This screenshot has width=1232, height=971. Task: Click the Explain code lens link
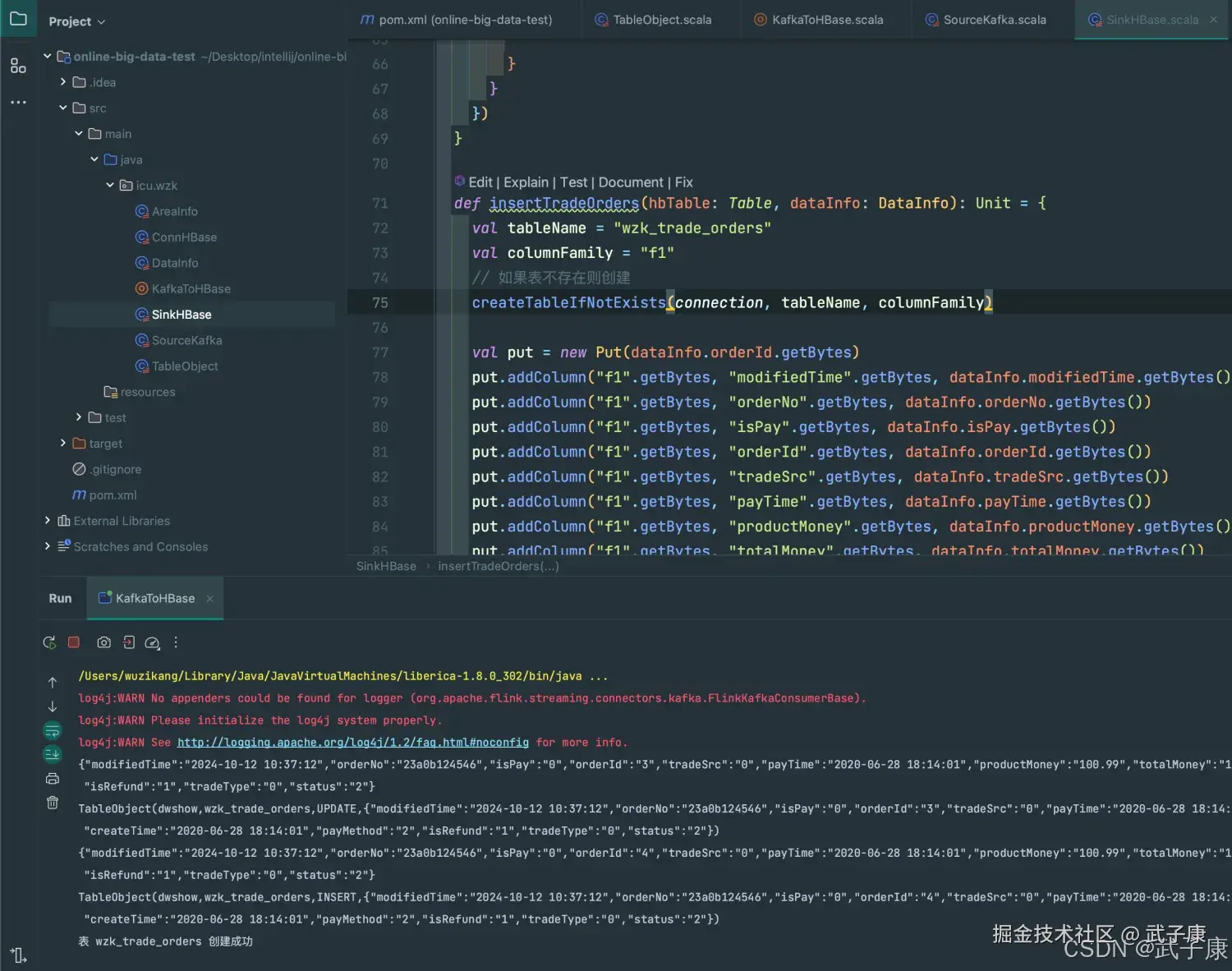[x=526, y=182]
